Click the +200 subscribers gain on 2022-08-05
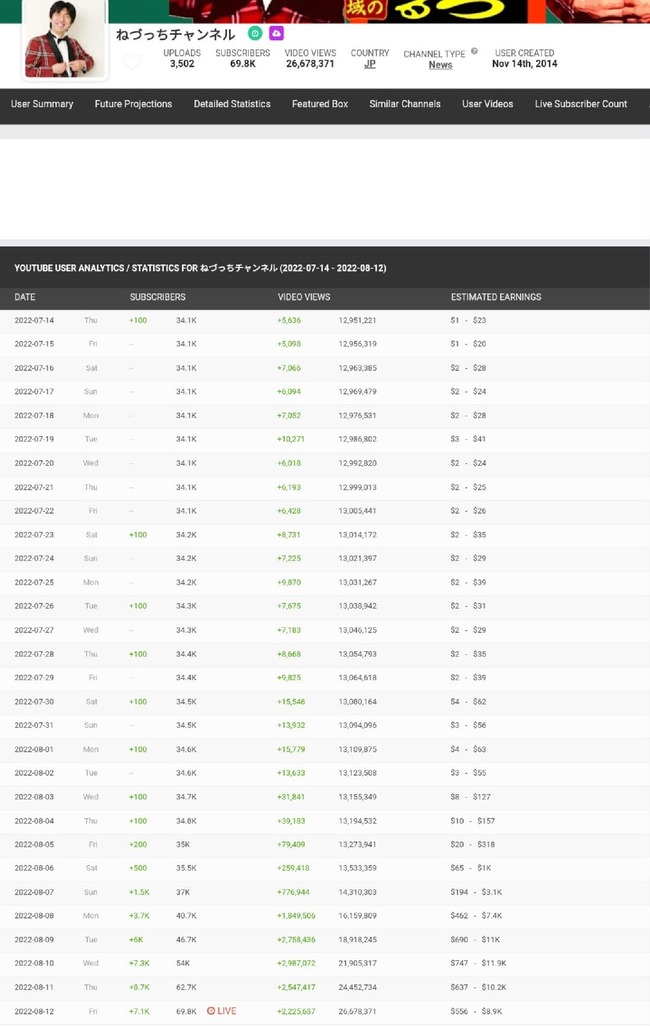Screen dimensions: 650x1026 coord(138,844)
